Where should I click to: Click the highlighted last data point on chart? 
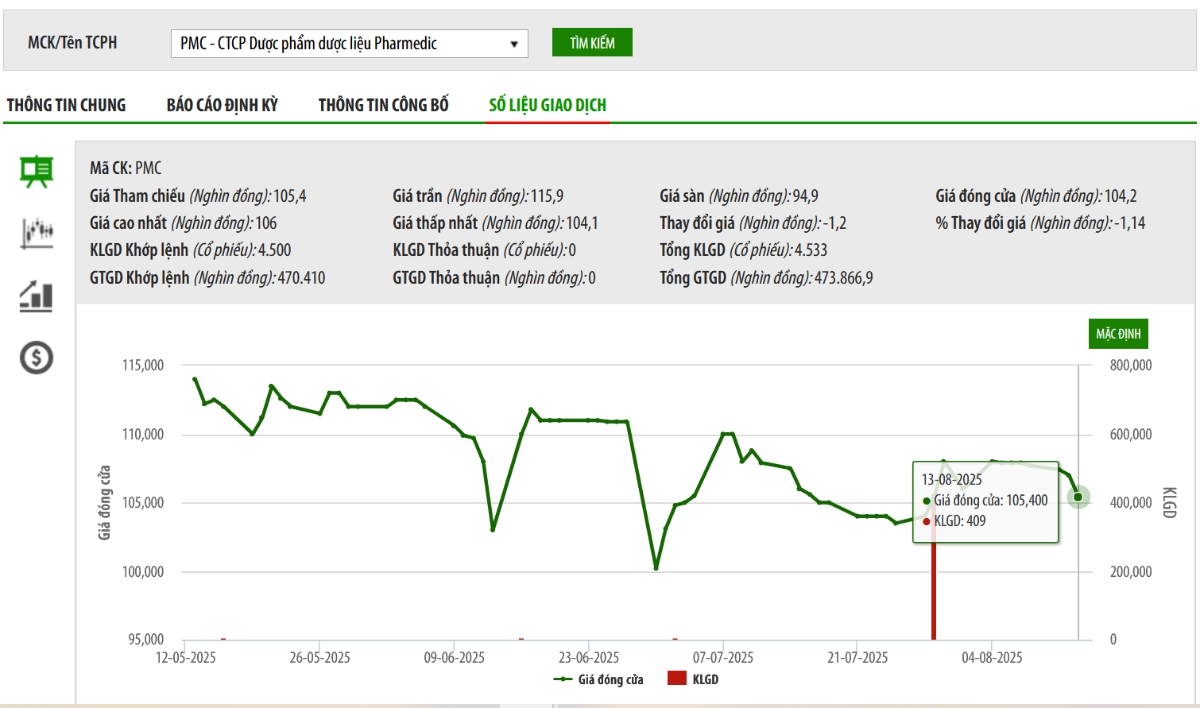tap(1077, 496)
